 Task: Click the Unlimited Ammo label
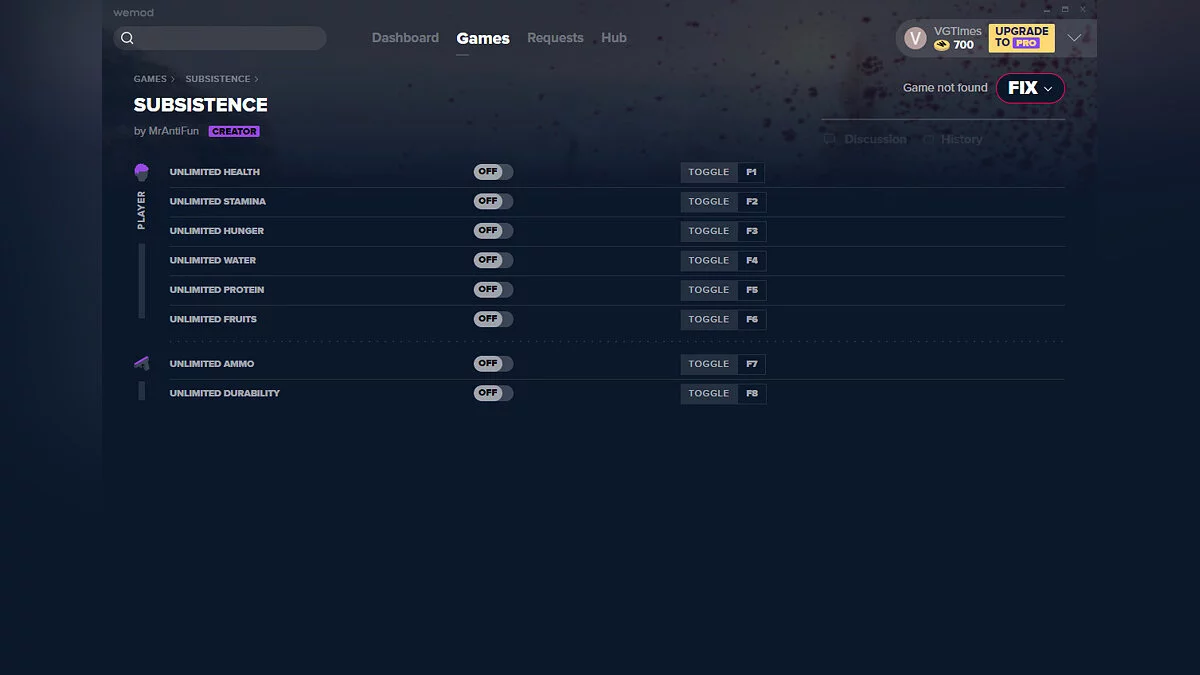point(212,364)
